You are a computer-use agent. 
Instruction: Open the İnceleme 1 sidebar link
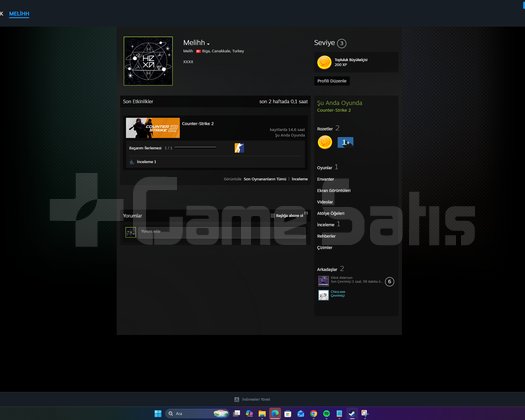tap(328, 224)
